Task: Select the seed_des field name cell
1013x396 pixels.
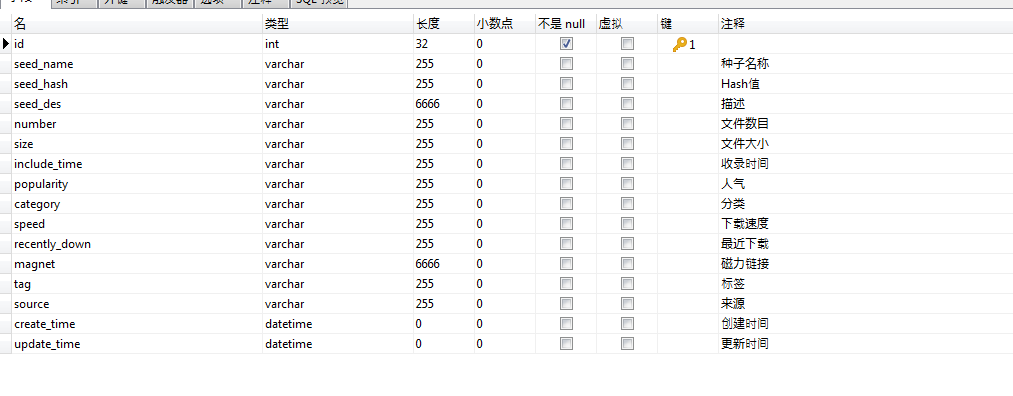Action: point(137,104)
